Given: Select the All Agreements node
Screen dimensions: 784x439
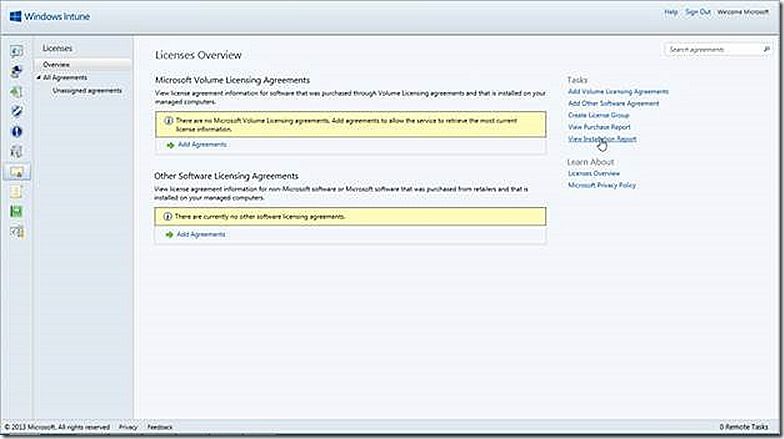Looking at the screenshot, I should (65, 78).
